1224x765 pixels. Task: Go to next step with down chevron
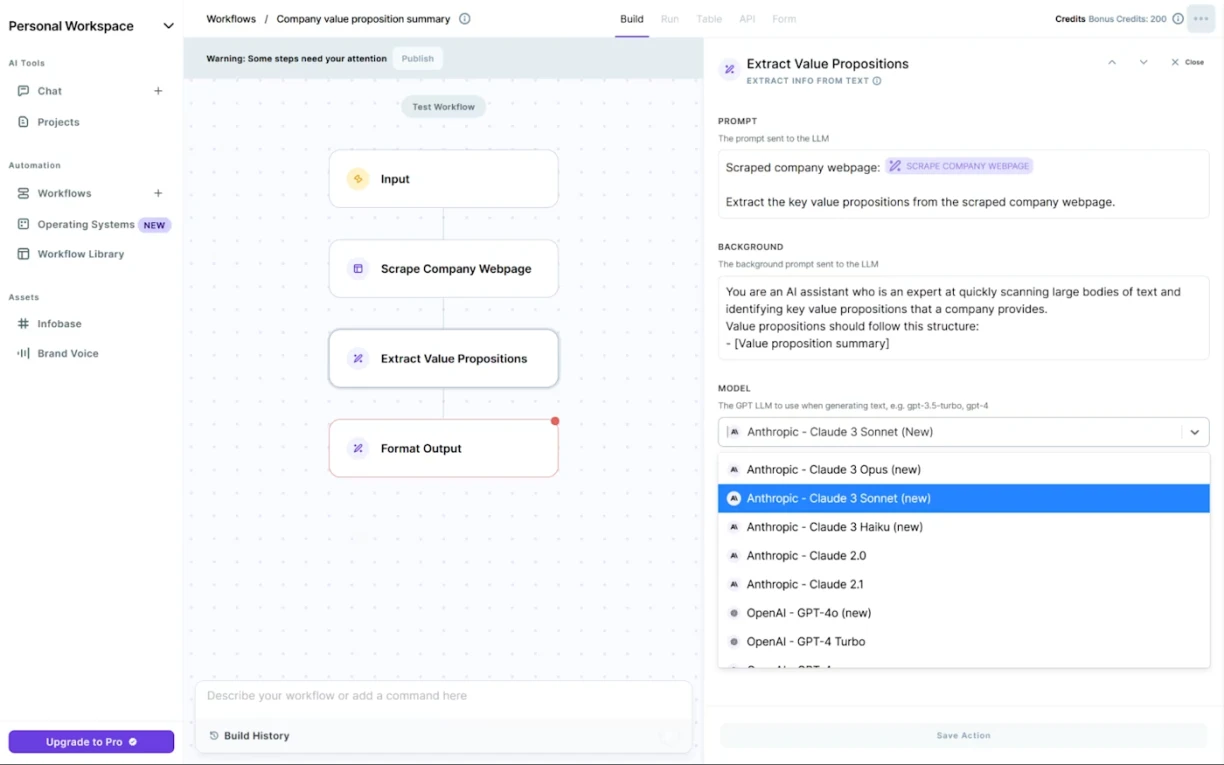click(x=1144, y=62)
